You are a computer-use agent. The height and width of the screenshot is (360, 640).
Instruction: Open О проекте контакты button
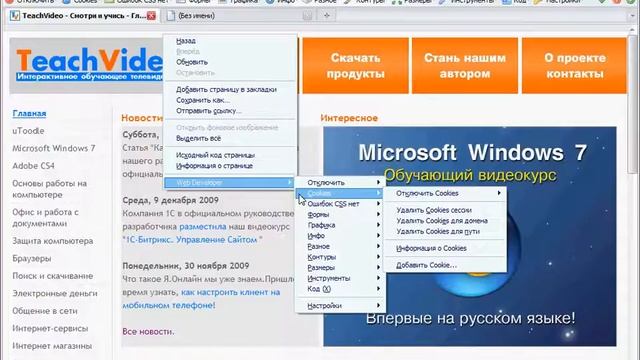[x=574, y=66]
